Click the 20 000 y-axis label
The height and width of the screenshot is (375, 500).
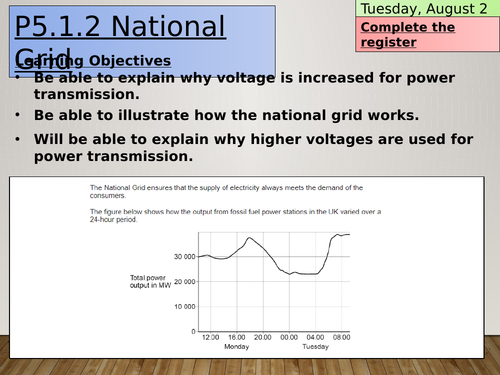185,282
